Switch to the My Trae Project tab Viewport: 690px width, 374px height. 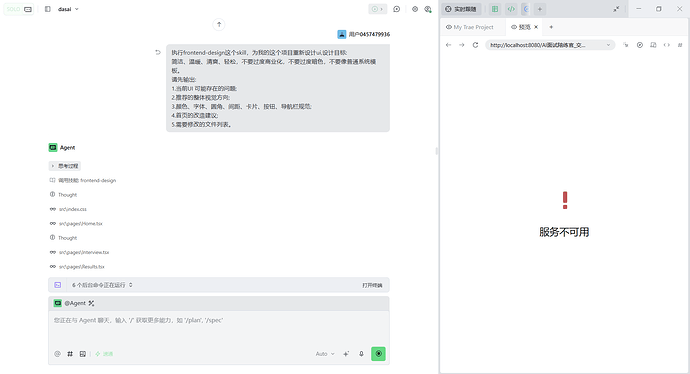click(x=470, y=27)
